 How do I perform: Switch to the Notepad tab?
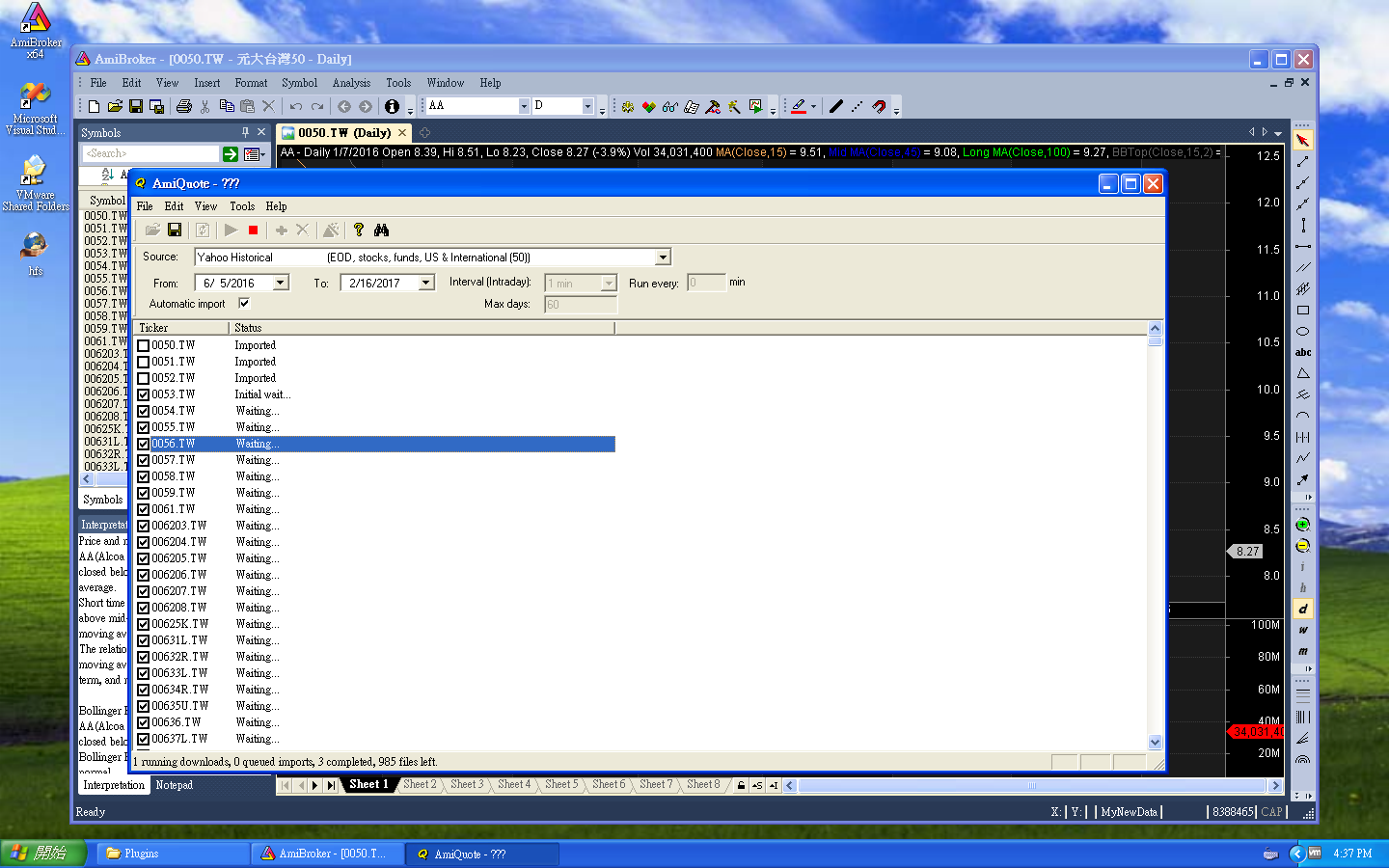[x=175, y=785]
